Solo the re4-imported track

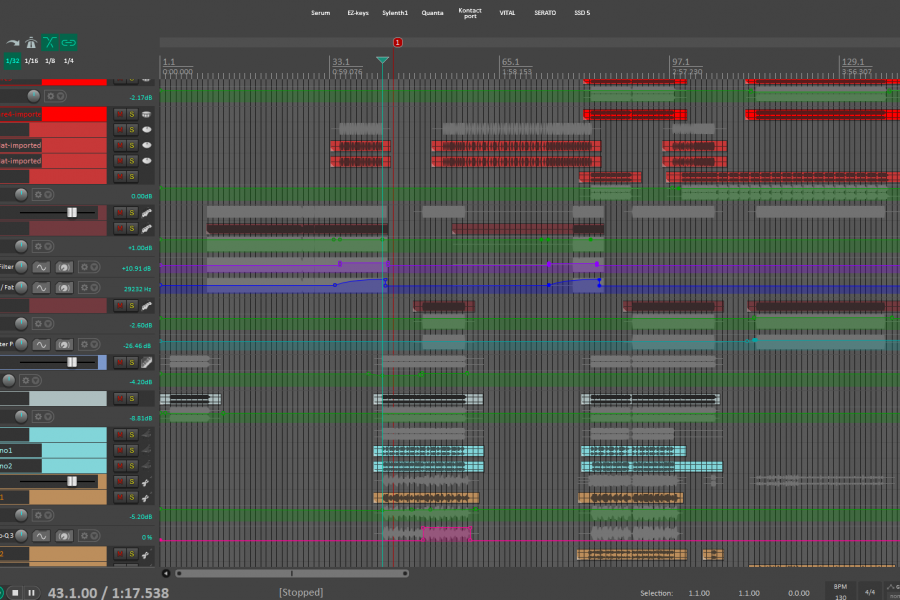pos(132,114)
